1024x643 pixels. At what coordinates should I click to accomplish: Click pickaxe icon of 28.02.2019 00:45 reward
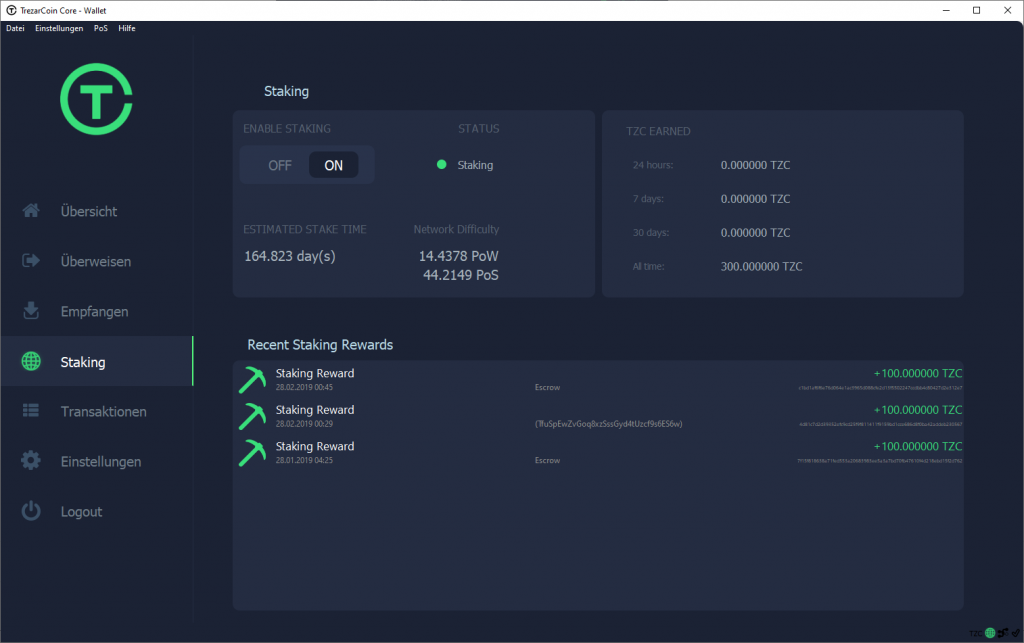coord(253,380)
